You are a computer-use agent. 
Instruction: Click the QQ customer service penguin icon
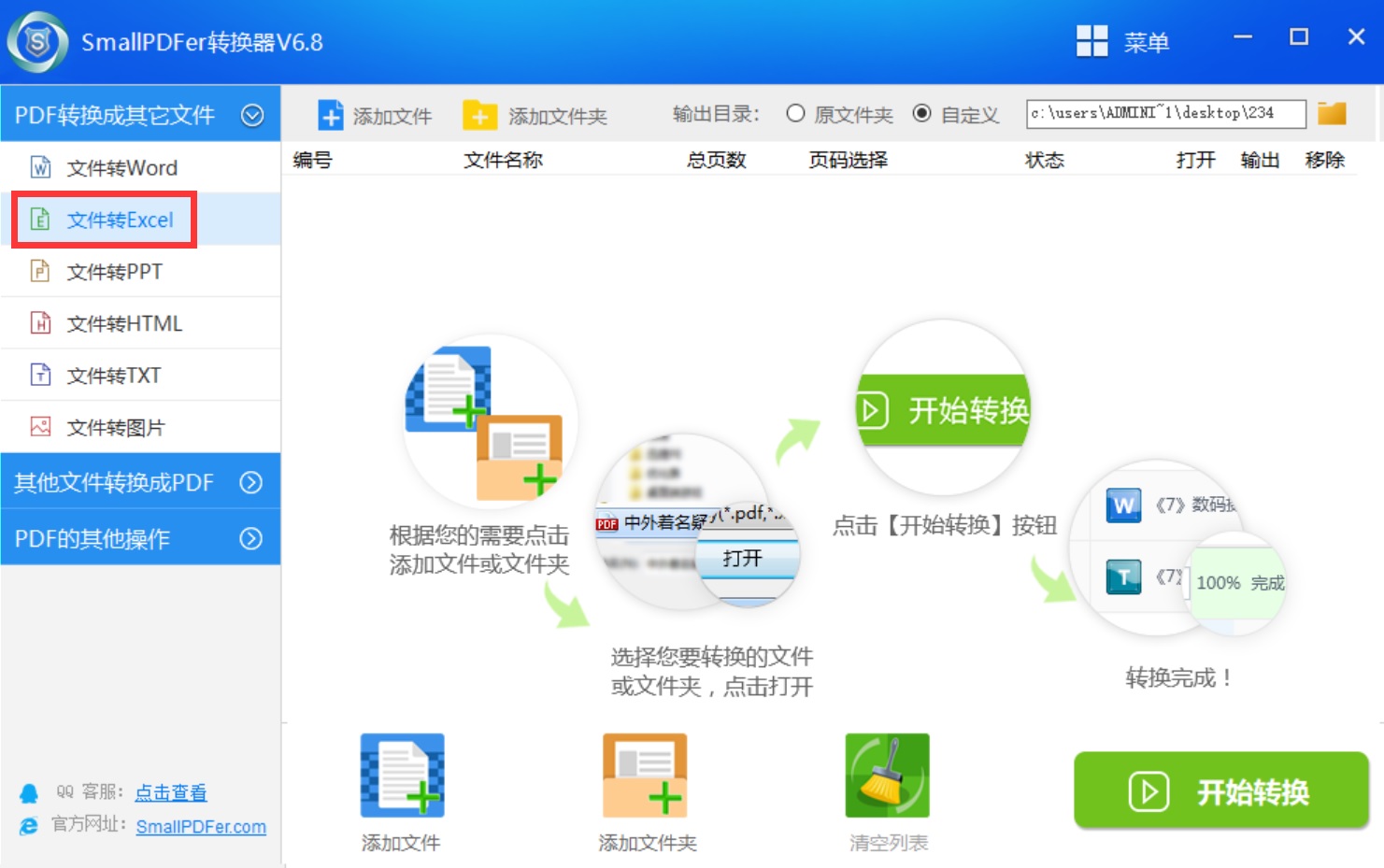(29, 793)
